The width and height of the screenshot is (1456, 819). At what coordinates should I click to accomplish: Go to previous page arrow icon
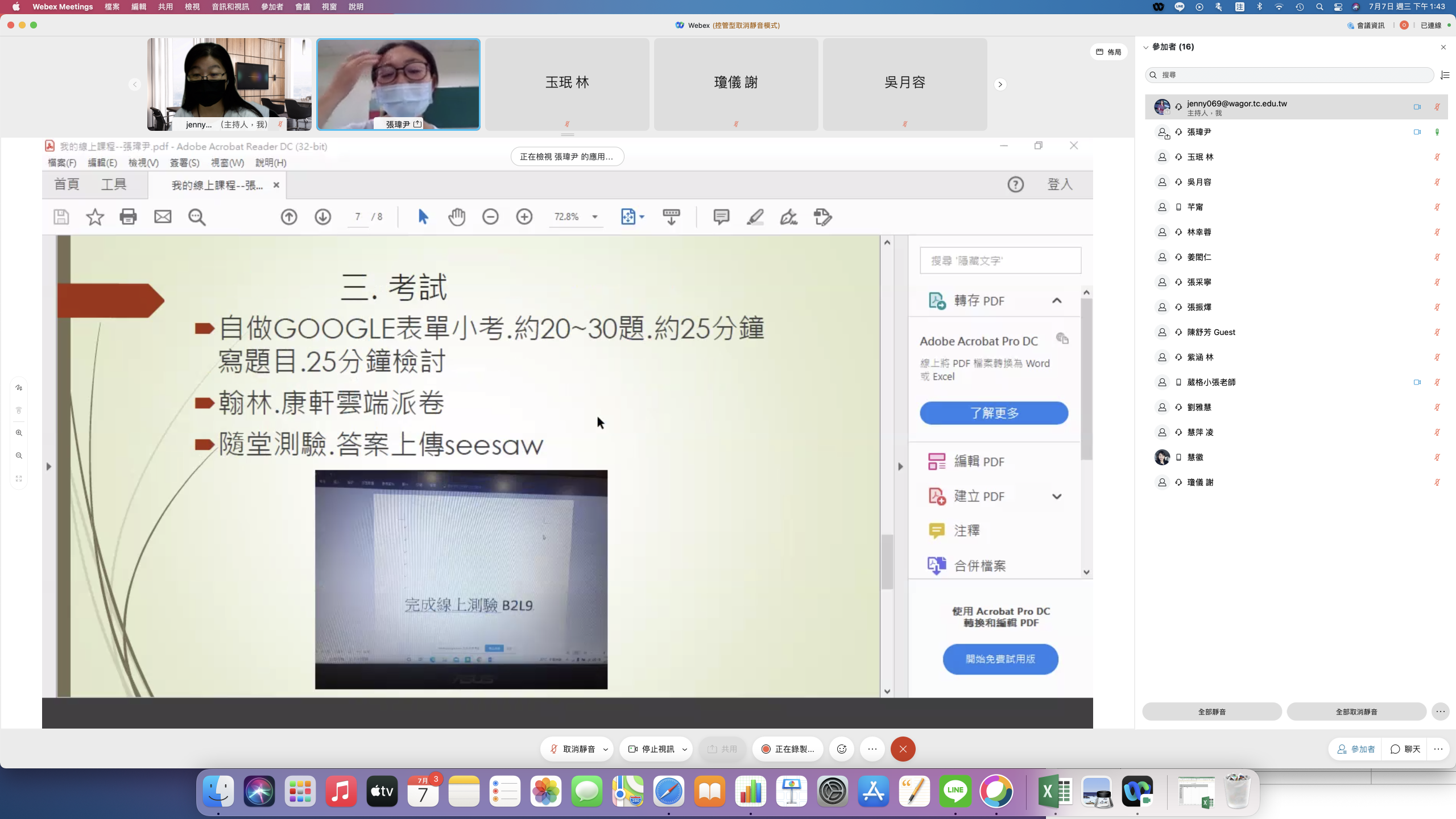tap(289, 217)
